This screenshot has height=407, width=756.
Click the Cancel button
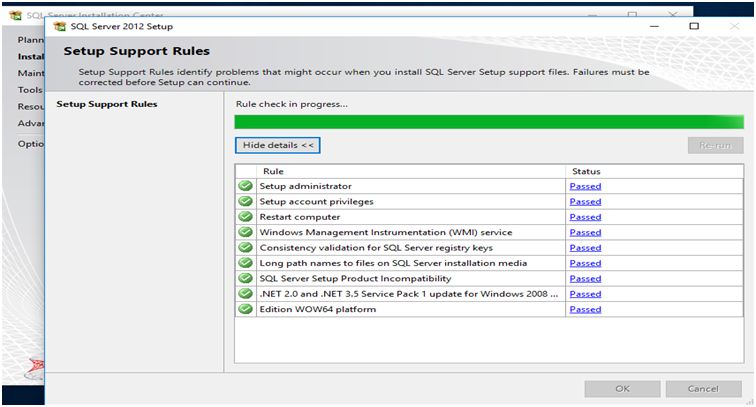click(703, 389)
